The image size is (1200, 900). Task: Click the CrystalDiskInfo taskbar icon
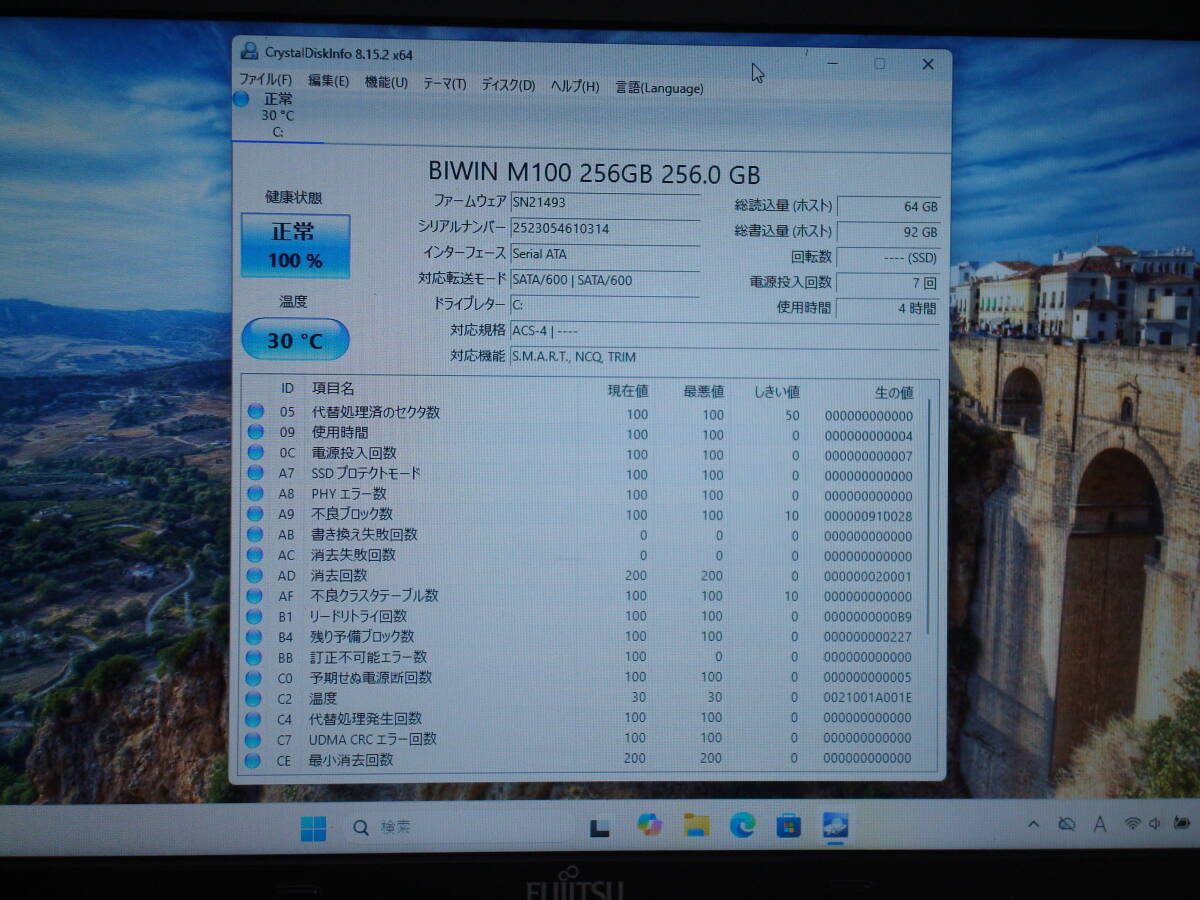[835, 825]
